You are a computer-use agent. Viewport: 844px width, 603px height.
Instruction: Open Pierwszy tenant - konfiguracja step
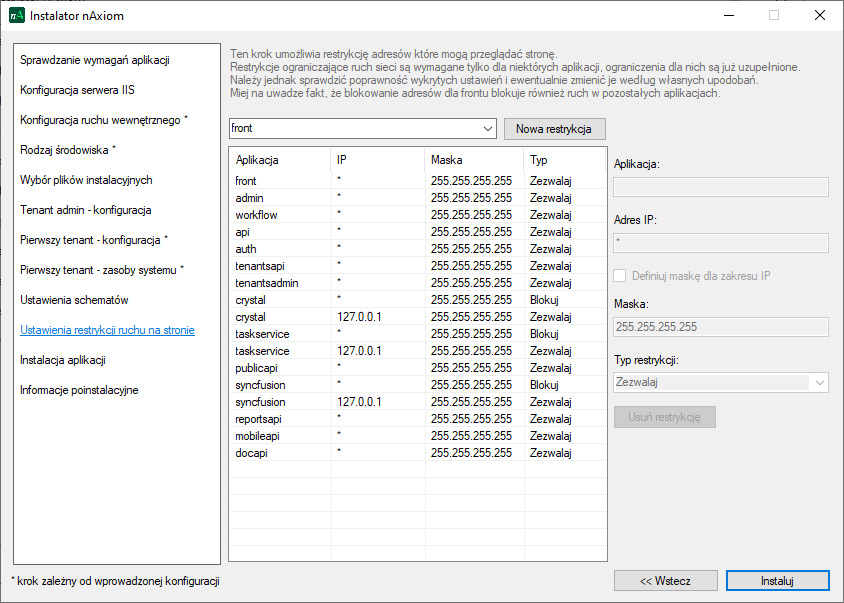tap(94, 240)
